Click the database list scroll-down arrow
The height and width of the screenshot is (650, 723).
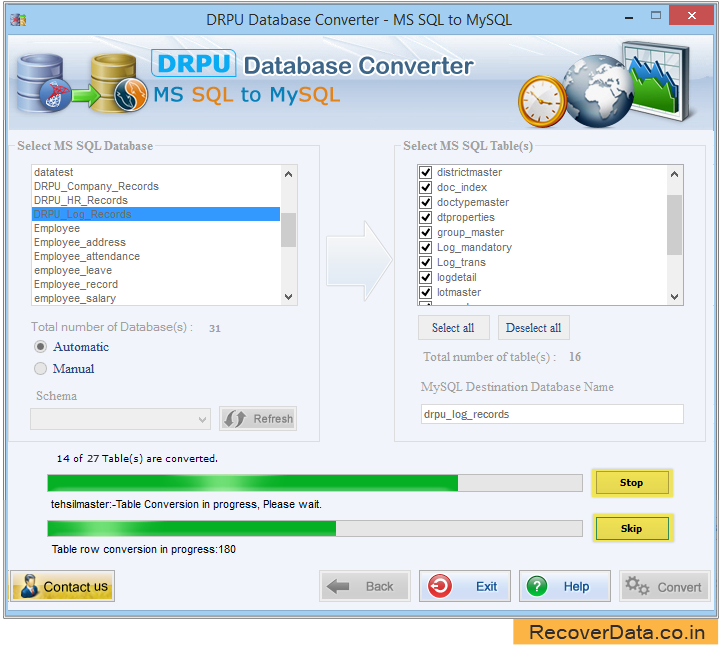click(289, 297)
